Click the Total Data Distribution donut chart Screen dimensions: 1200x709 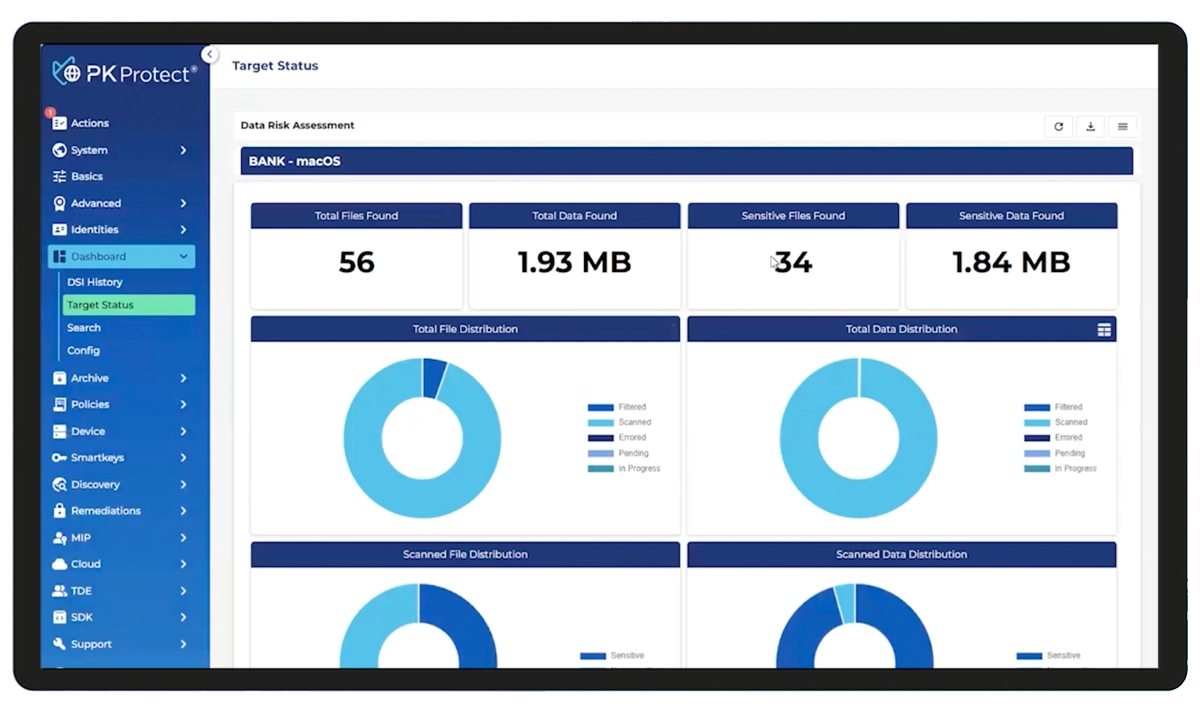coord(859,438)
